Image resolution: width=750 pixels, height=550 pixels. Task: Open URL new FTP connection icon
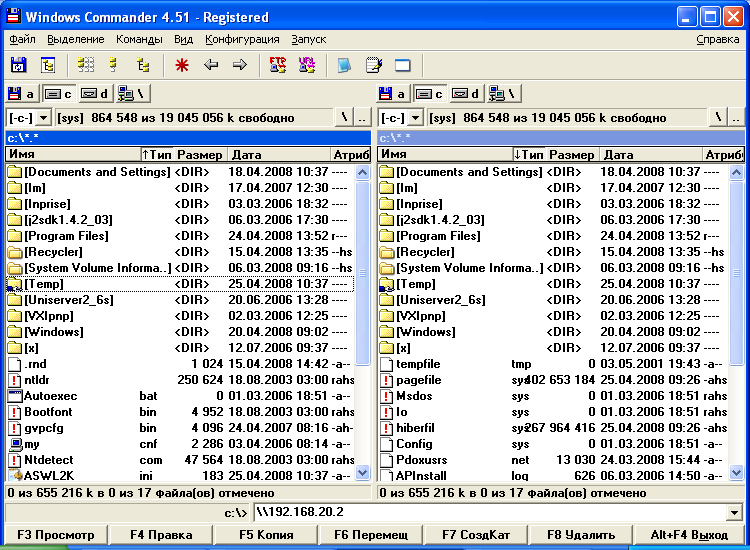pos(307,65)
